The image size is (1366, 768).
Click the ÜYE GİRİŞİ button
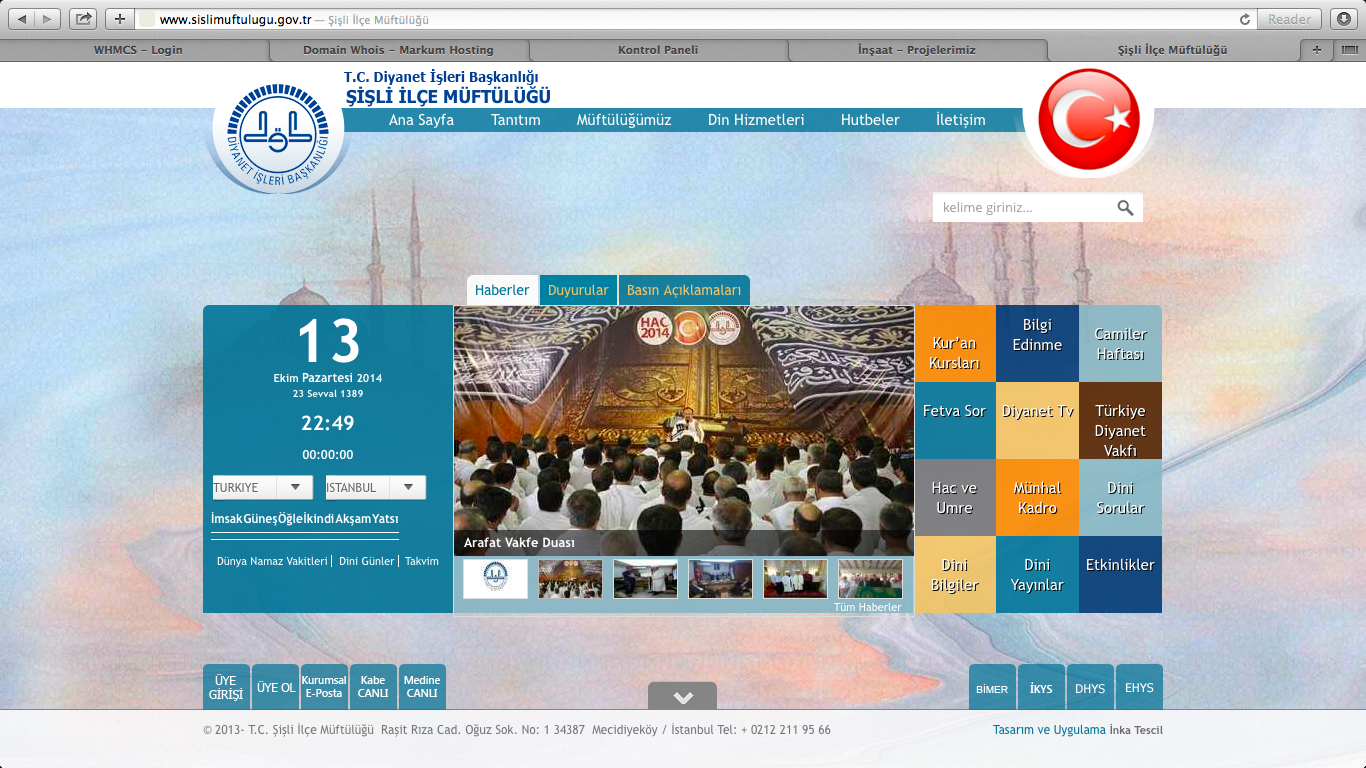[226, 687]
